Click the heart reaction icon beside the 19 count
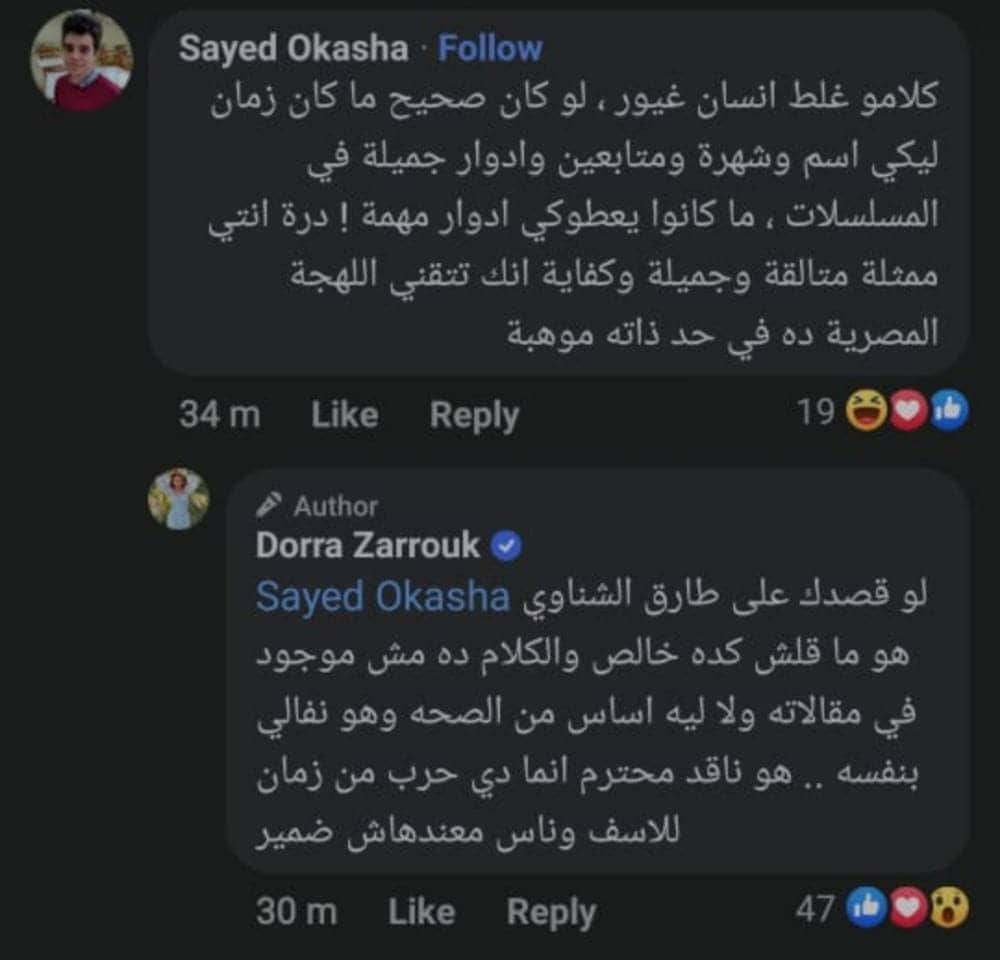Screen dimensions: 1000x960 point(908,413)
